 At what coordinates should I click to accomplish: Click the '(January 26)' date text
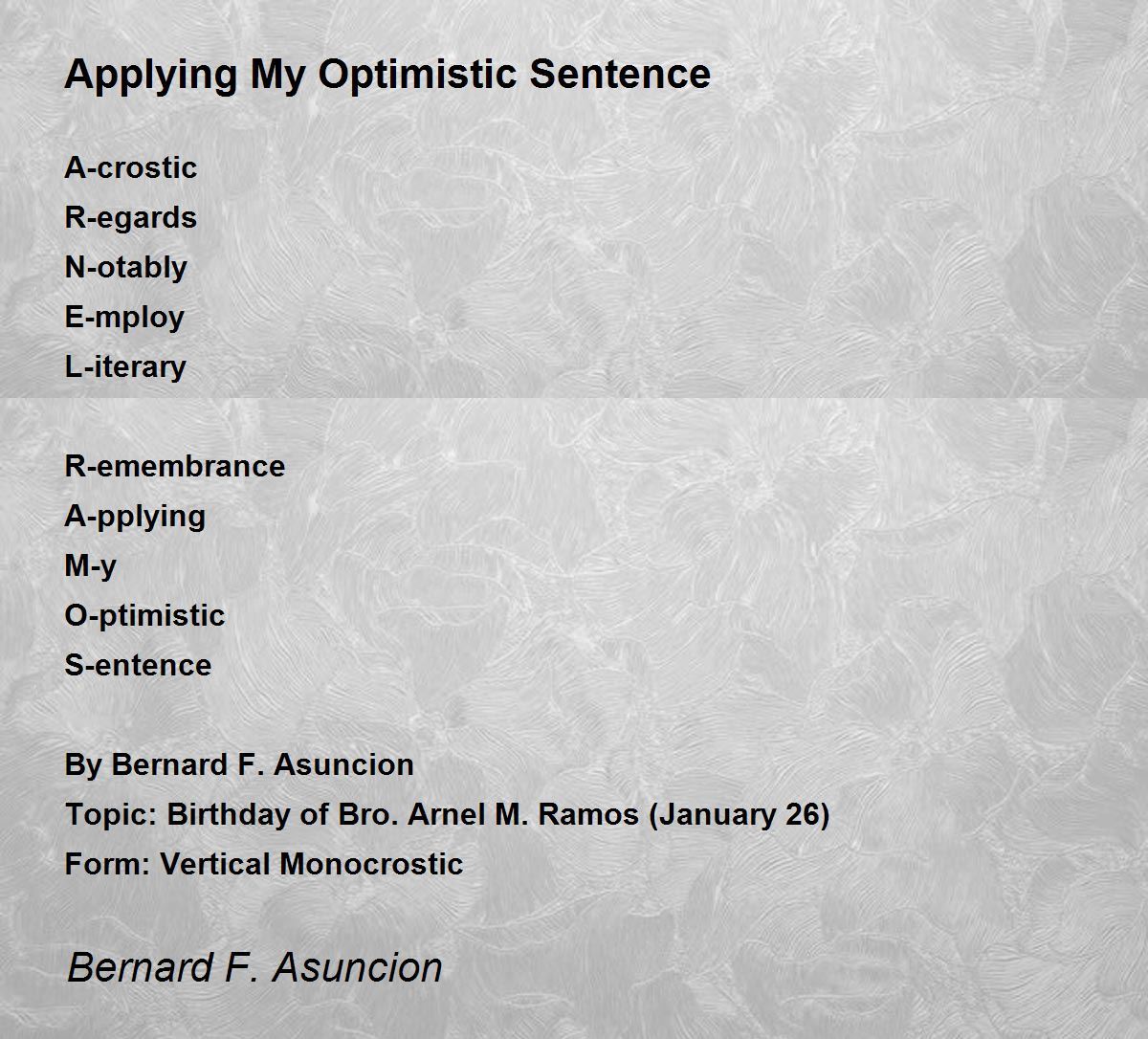point(739,815)
